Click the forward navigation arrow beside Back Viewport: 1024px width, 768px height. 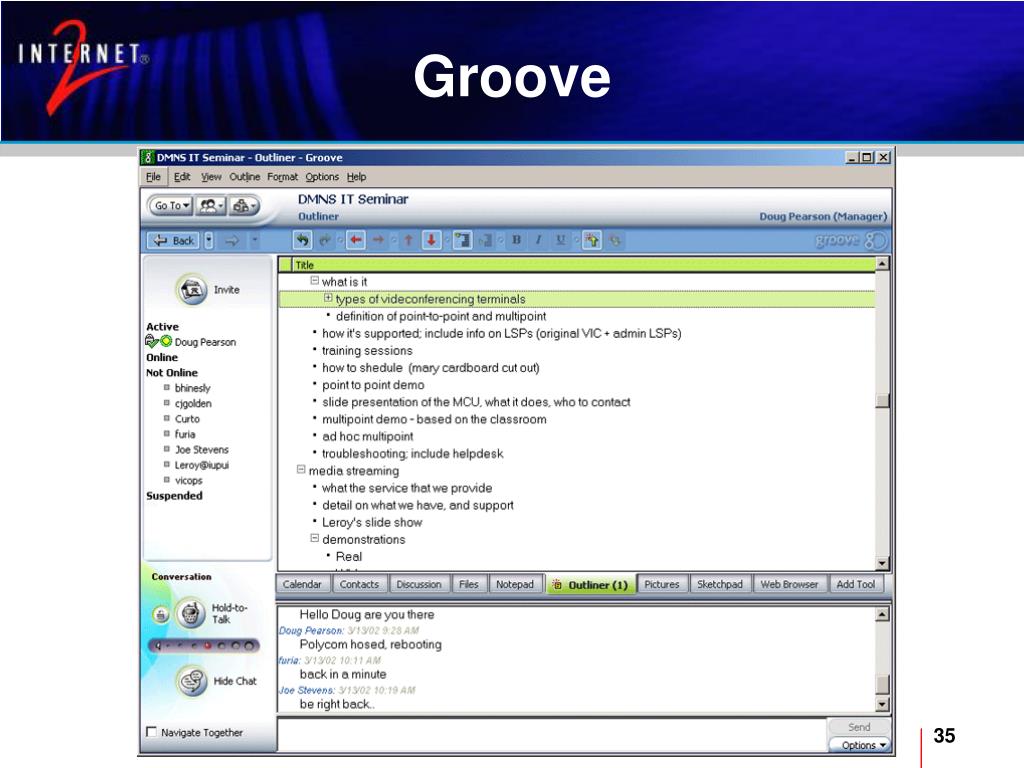[232, 241]
